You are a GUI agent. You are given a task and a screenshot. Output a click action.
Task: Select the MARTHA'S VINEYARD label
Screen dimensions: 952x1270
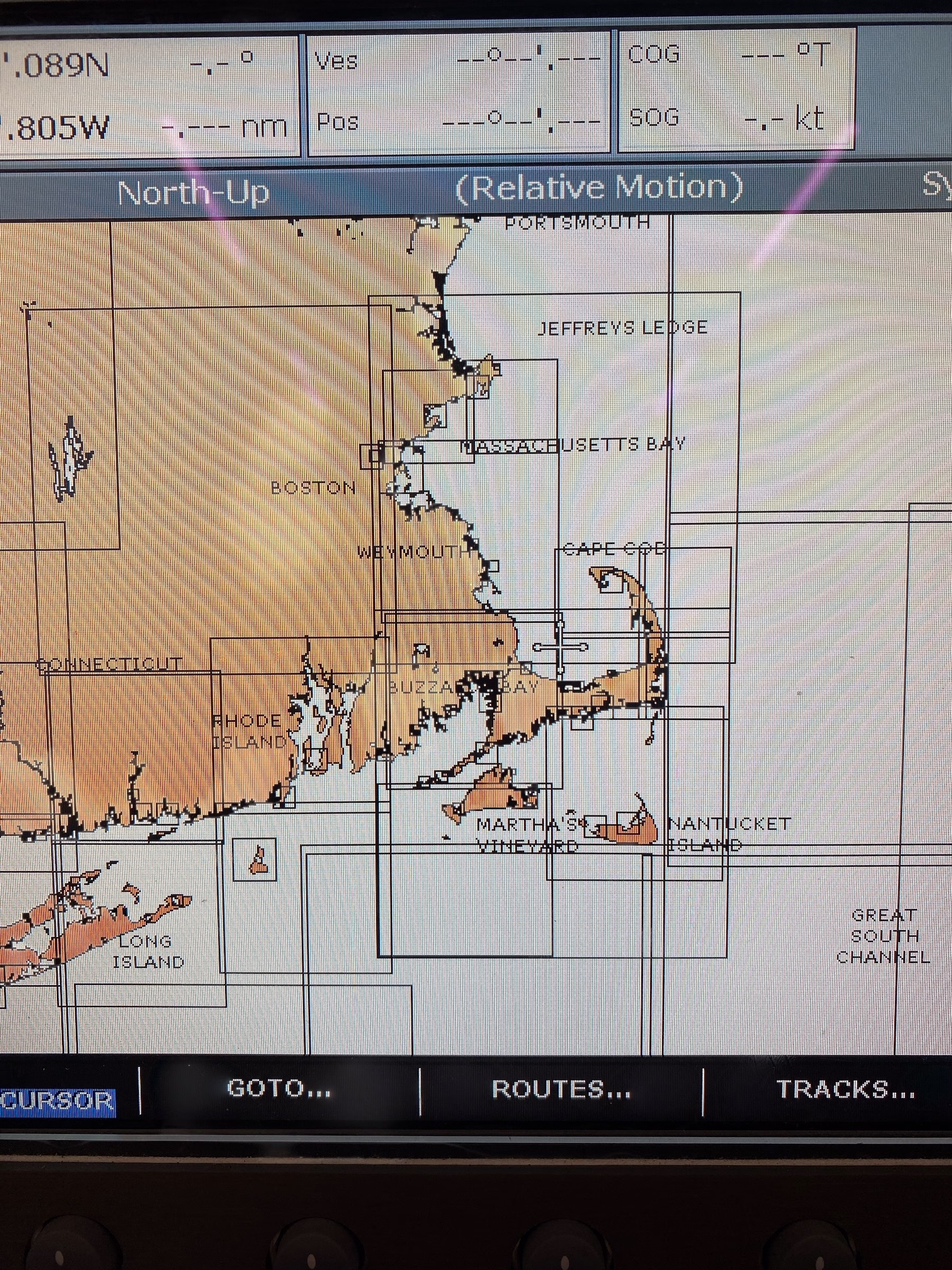[528, 836]
